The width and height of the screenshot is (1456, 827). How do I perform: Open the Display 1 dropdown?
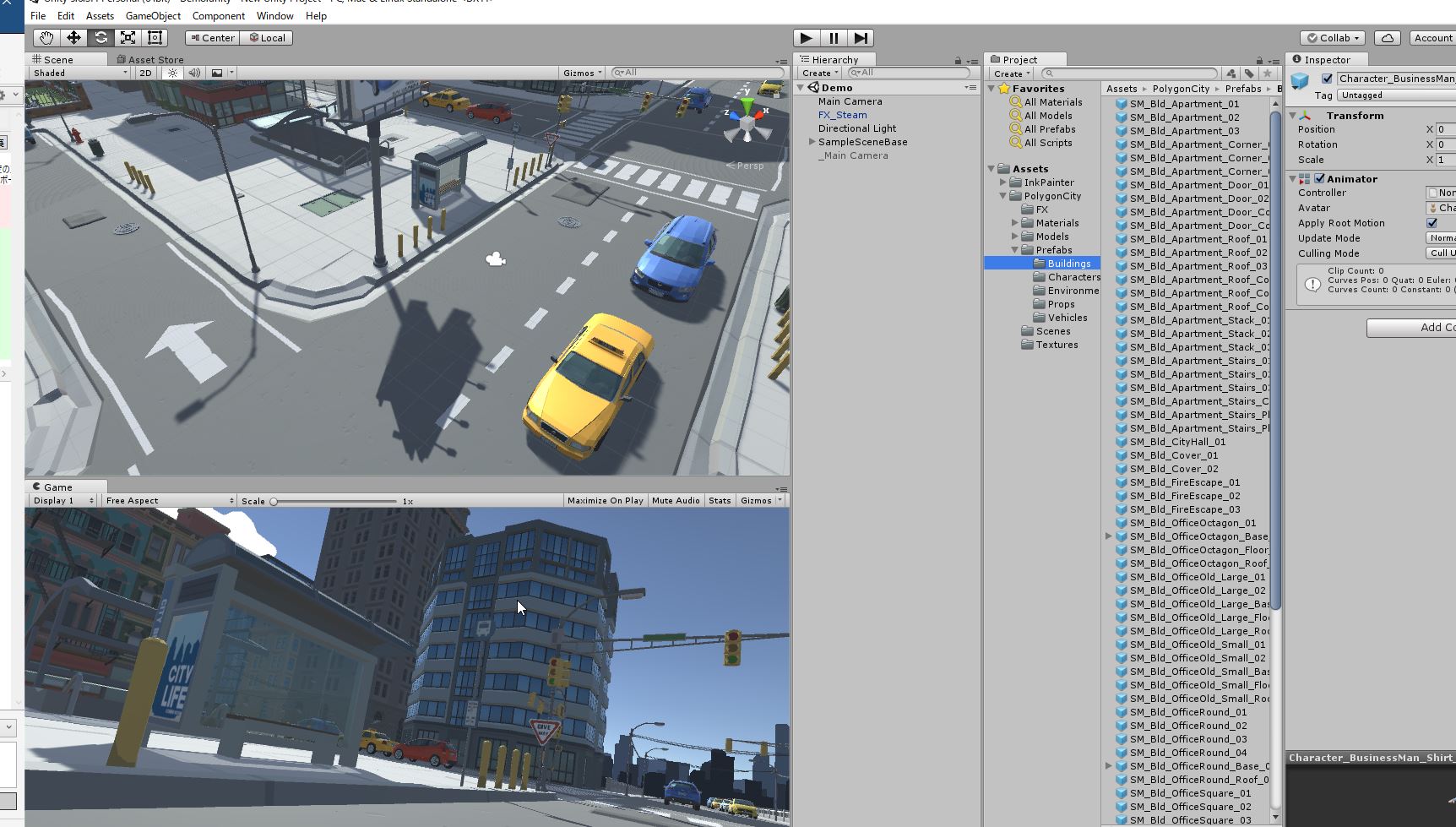click(63, 501)
